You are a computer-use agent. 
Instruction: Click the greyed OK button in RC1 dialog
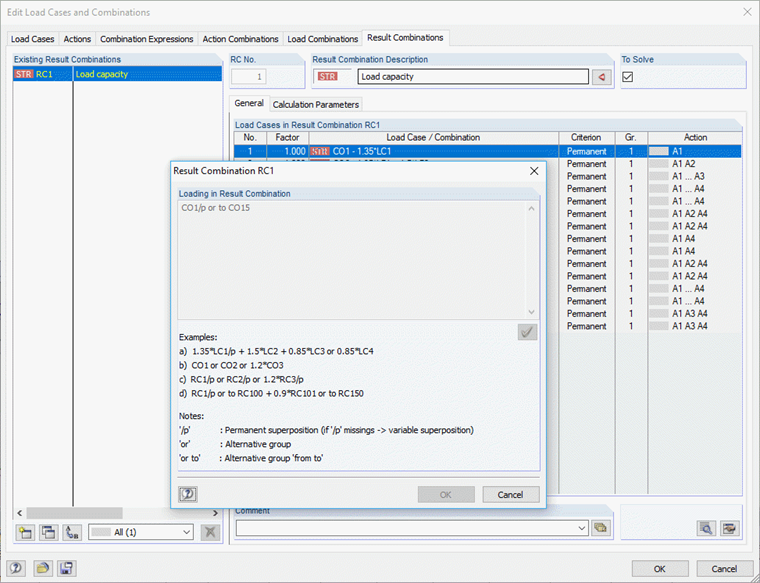tap(446, 494)
